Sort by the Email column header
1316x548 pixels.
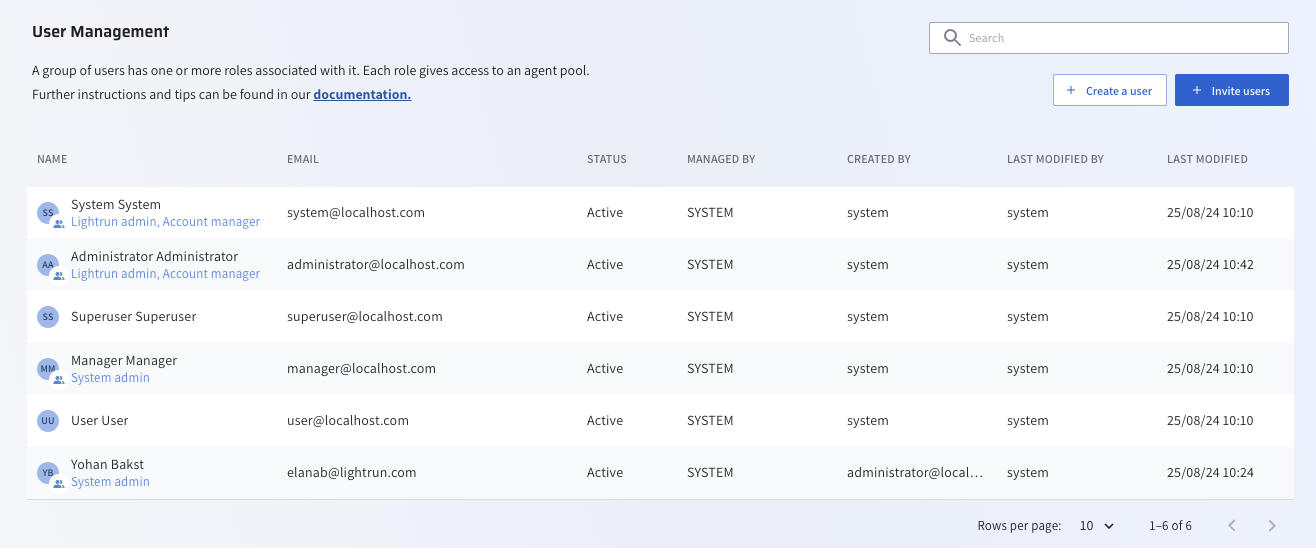point(302,159)
